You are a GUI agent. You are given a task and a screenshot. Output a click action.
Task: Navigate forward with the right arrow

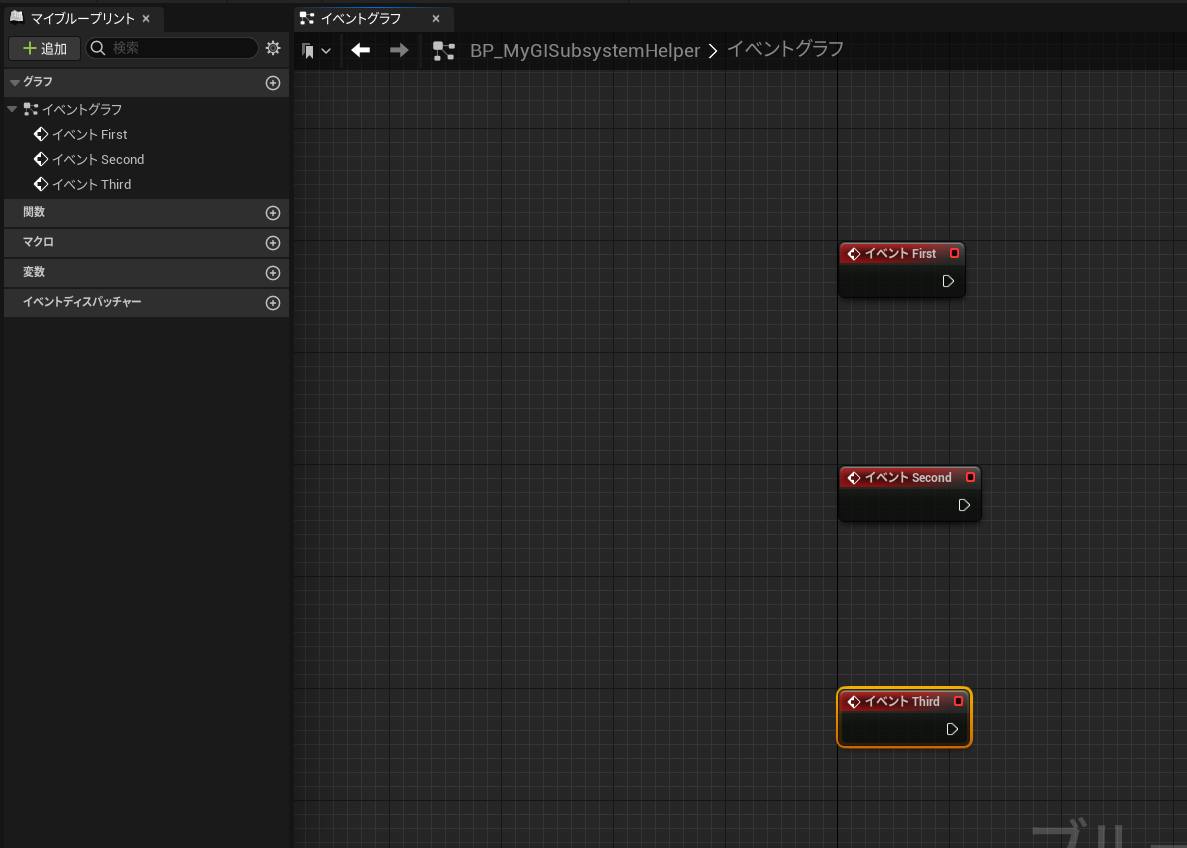[x=399, y=50]
